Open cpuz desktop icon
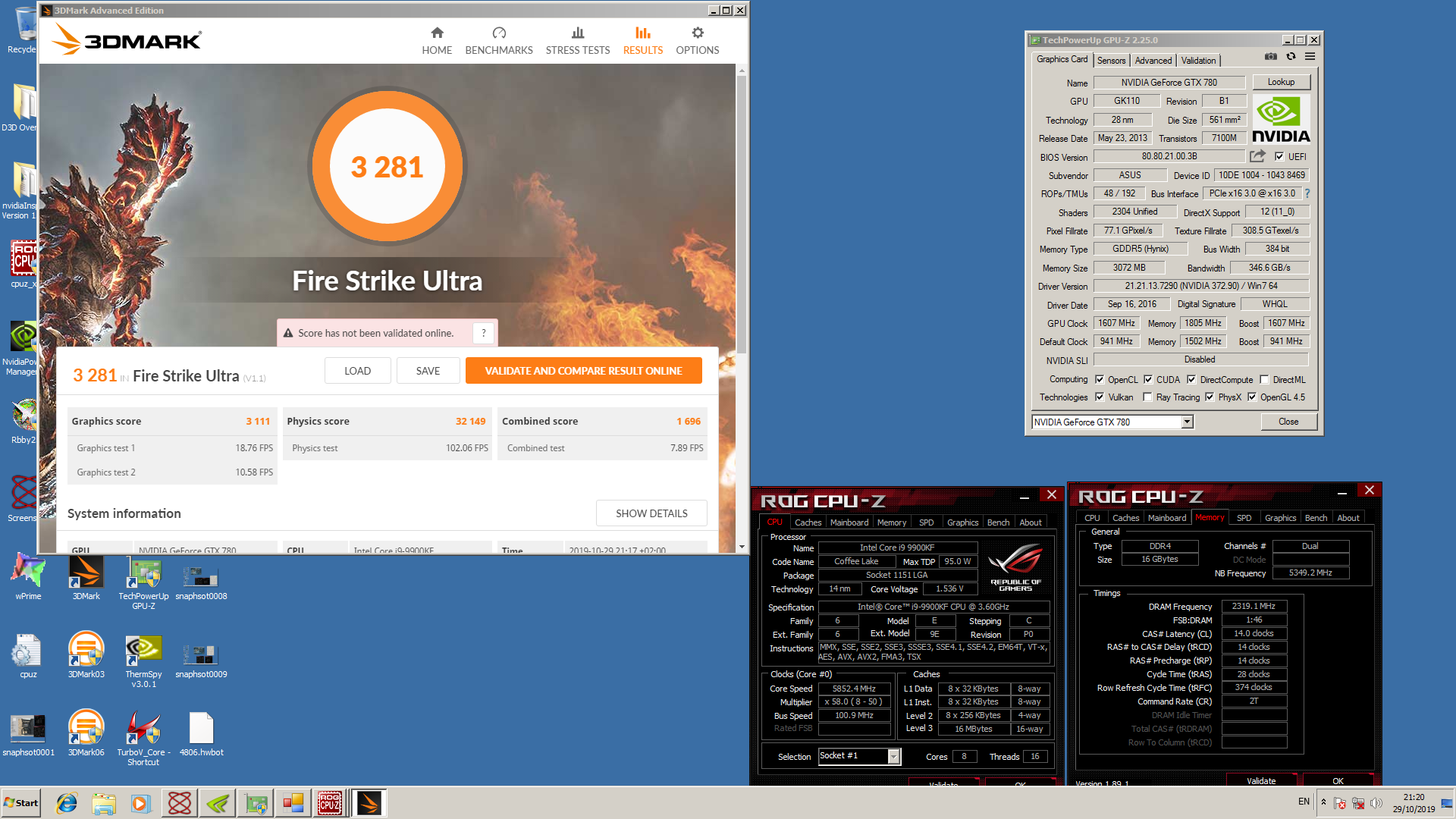The image size is (1456, 819). click(x=28, y=656)
